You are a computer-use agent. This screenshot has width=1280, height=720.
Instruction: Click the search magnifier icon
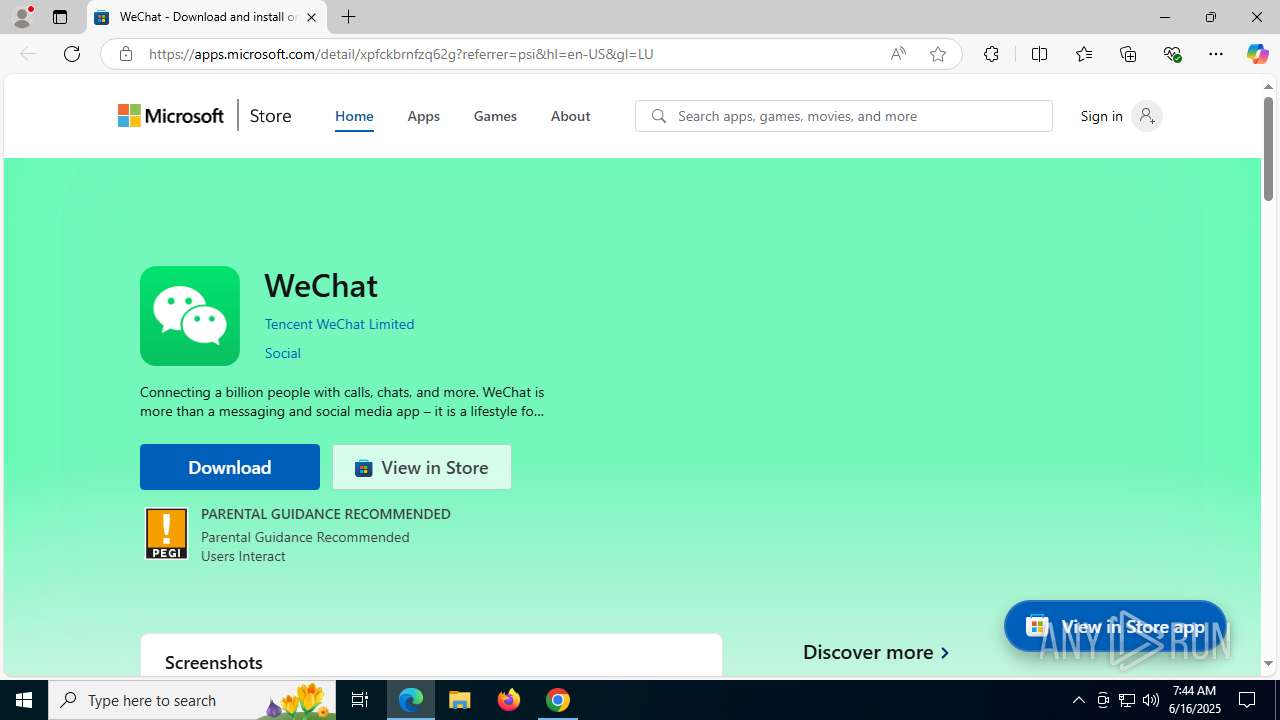pyautogui.click(x=658, y=116)
